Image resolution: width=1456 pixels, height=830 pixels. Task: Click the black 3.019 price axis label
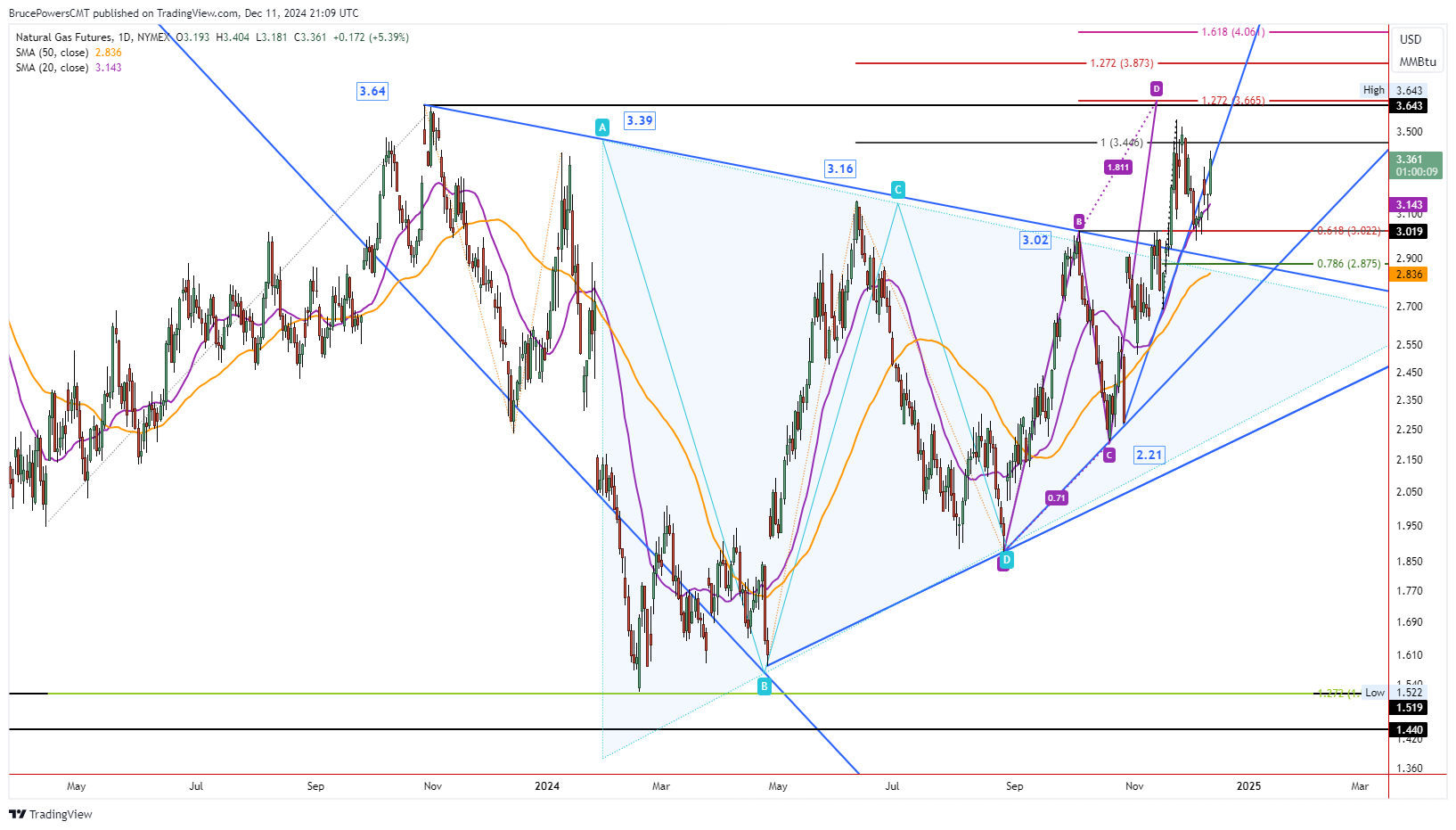1409,232
